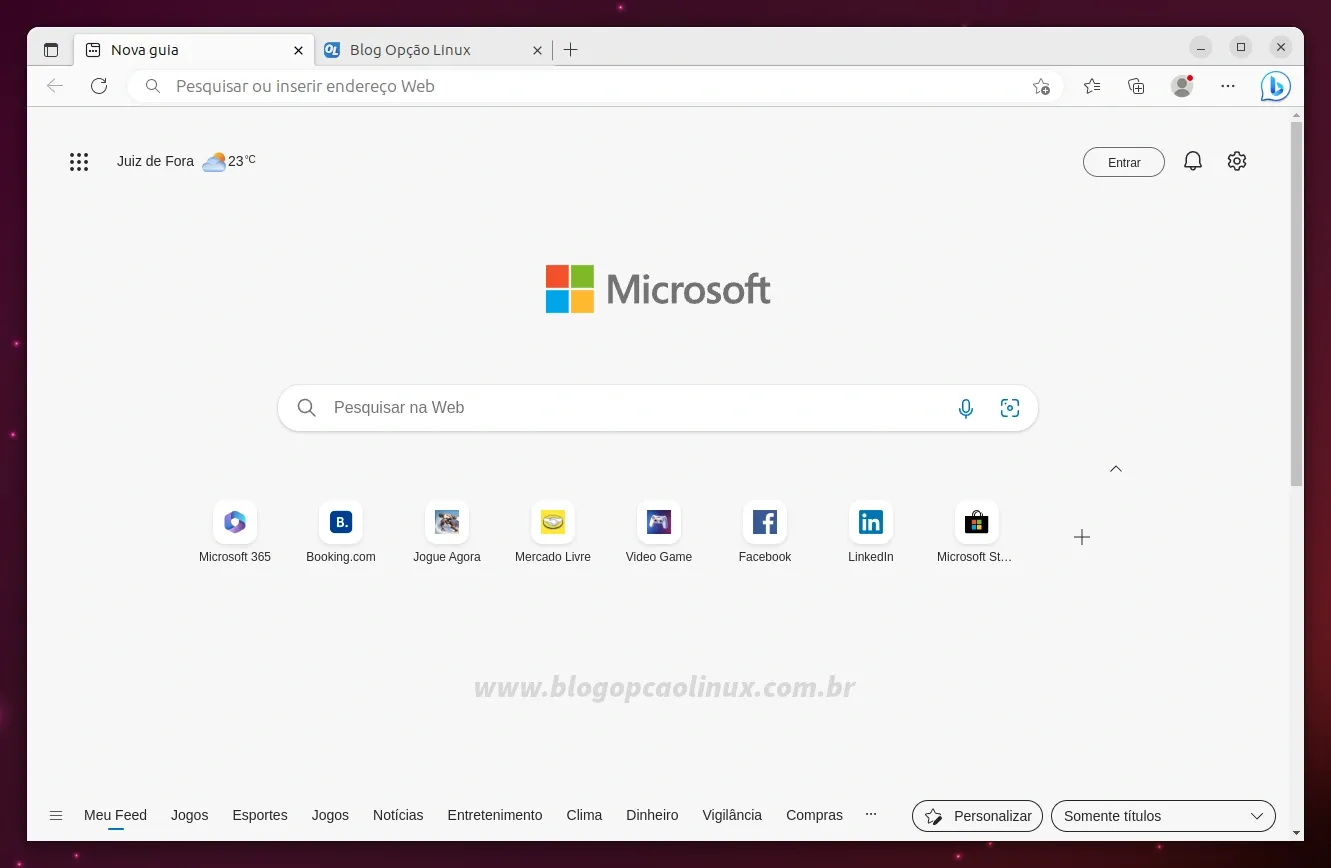Open Microsoft 365 quick link
Screen dimensions: 1331x868
[235, 533]
